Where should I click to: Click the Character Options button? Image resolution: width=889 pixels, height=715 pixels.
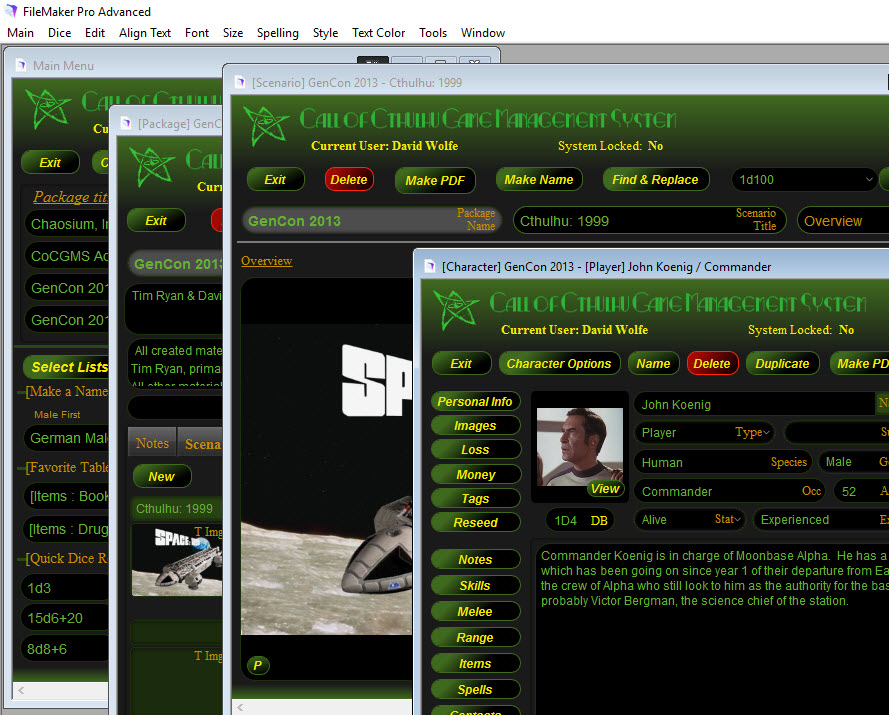pos(559,363)
